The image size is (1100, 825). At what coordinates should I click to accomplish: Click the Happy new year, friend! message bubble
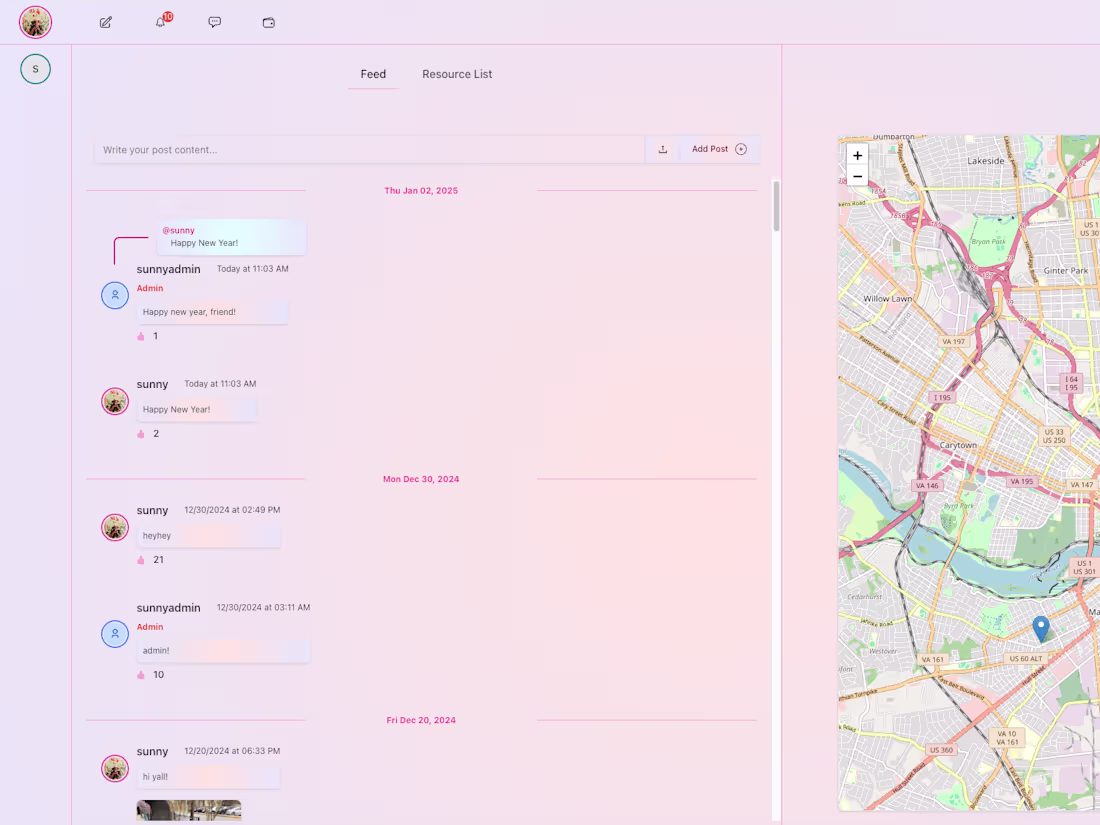pos(213,312)
